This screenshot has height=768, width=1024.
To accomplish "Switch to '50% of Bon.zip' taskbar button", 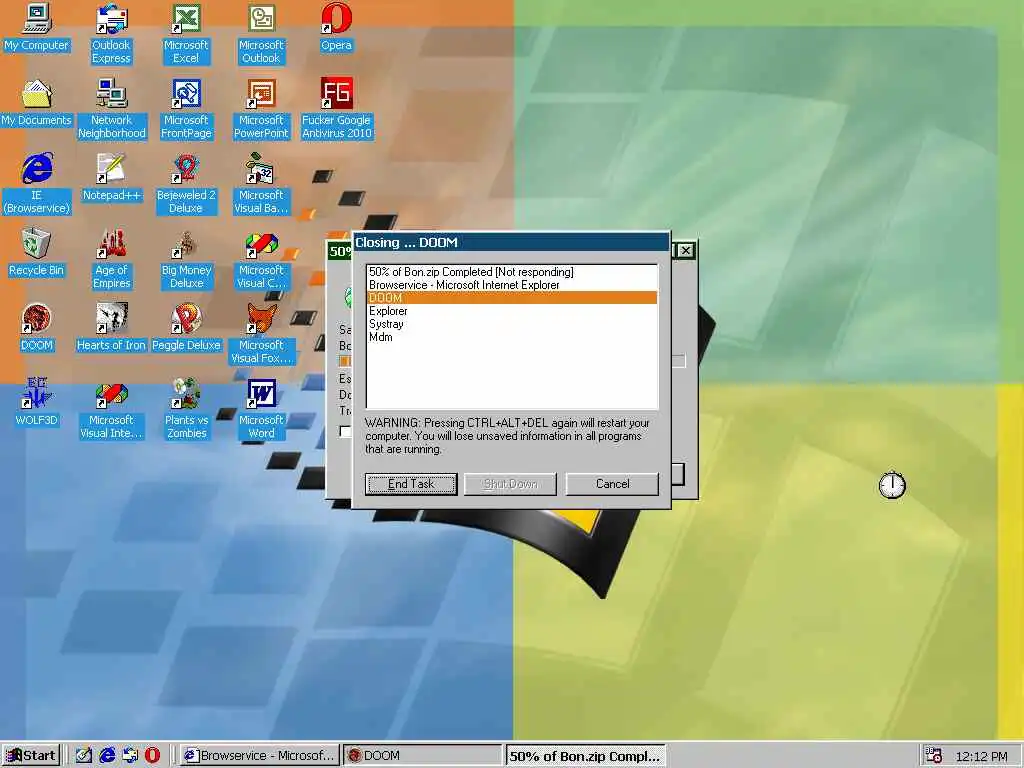I will pos(585,756).
